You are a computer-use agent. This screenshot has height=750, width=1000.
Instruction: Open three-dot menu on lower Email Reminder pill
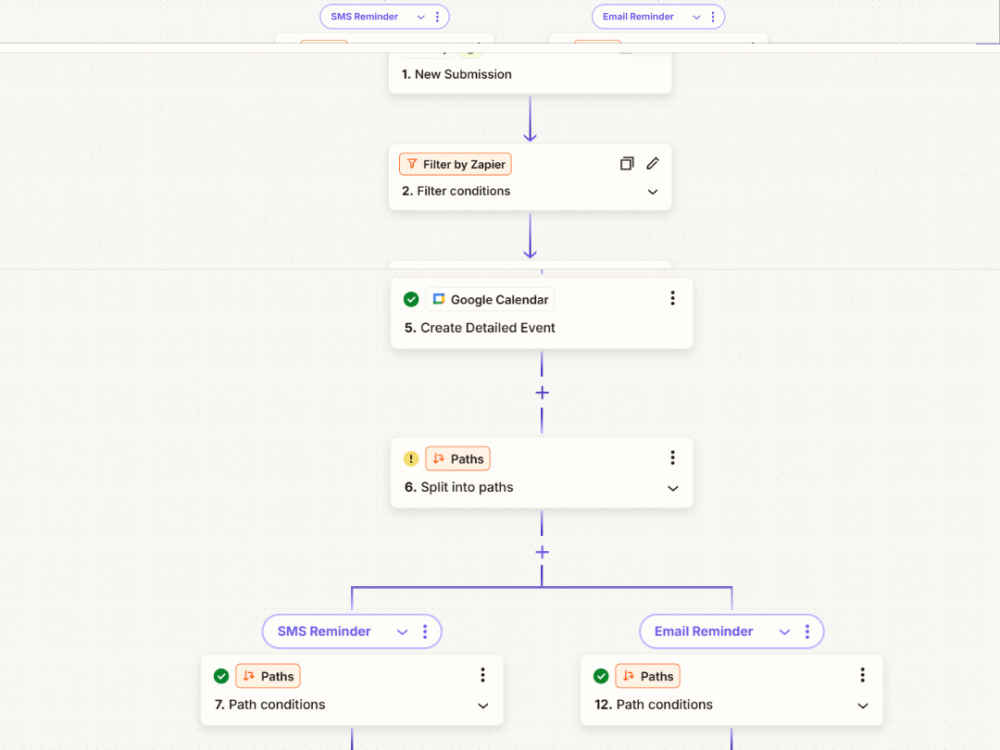[807, 631]
